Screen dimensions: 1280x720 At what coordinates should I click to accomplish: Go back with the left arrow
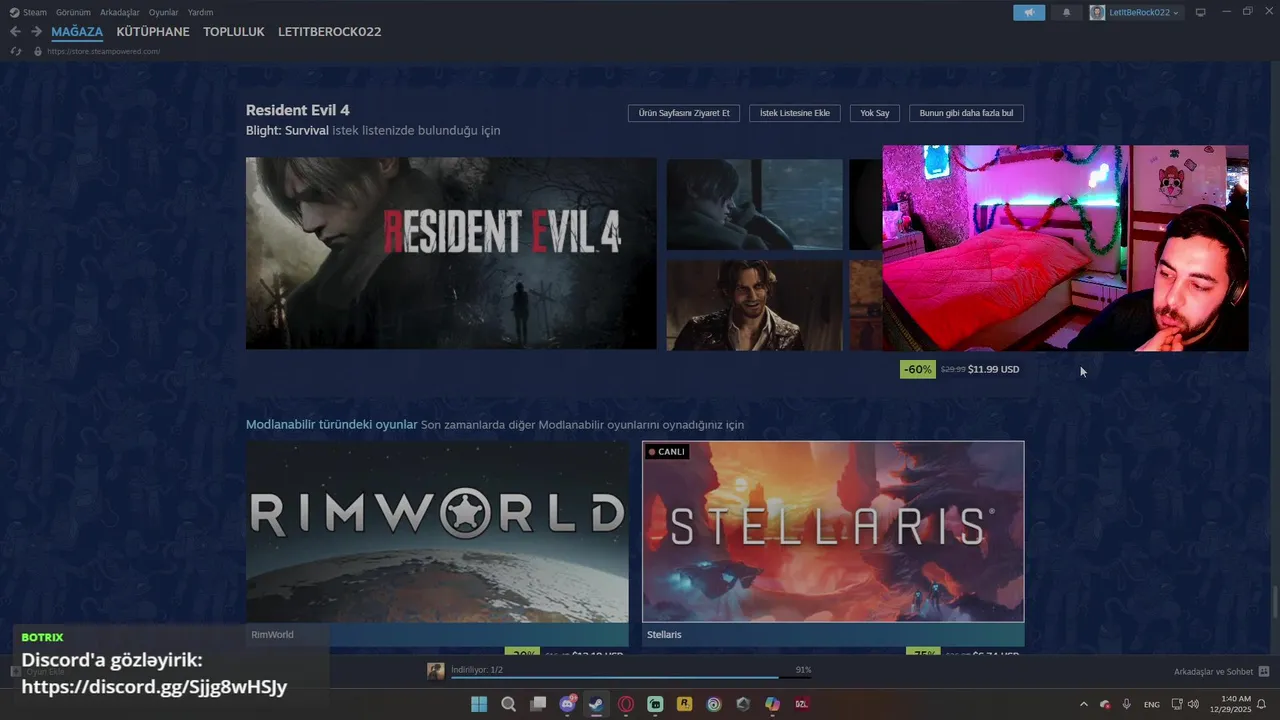15,32
